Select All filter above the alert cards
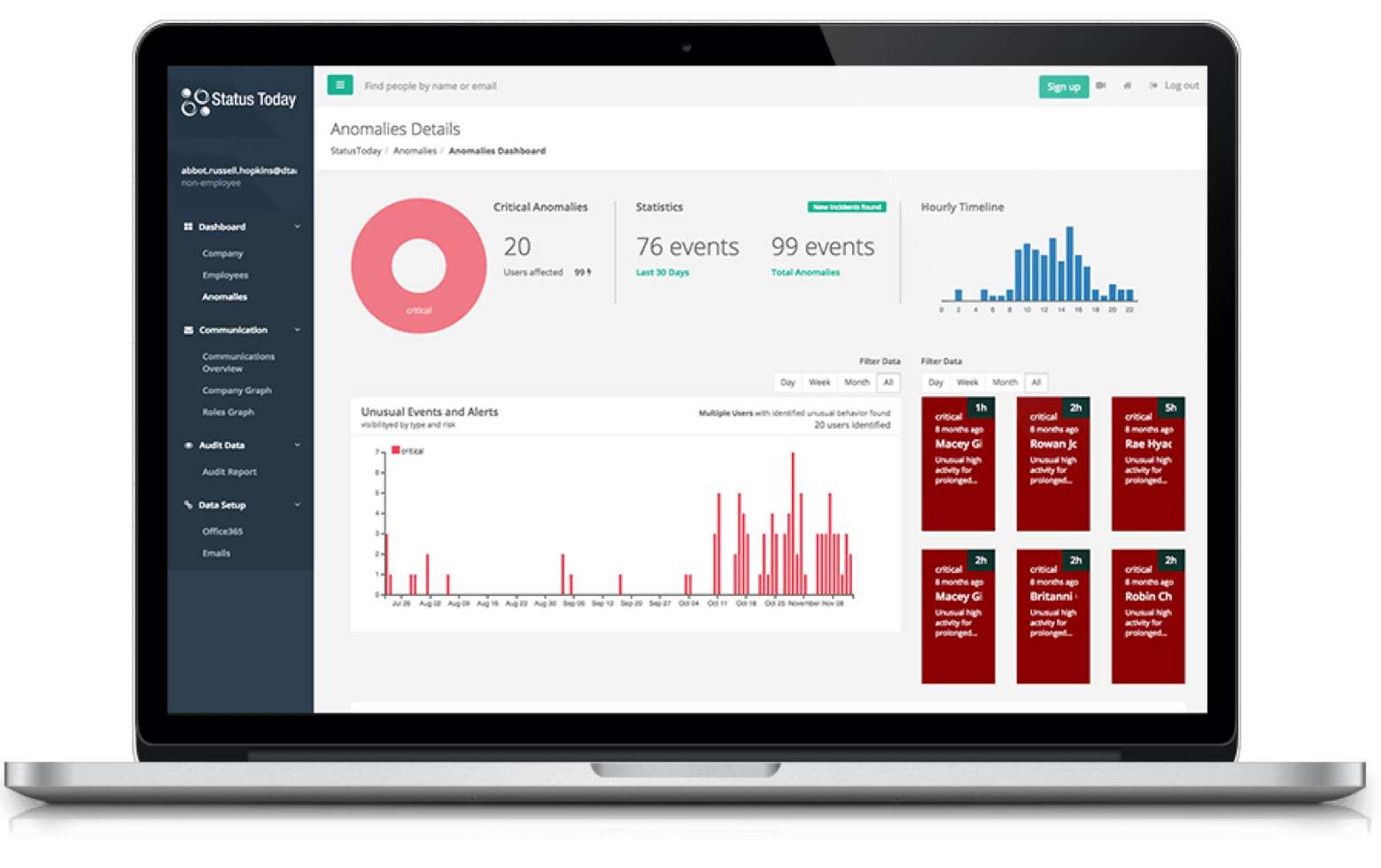 click(x=1036, y=383)
